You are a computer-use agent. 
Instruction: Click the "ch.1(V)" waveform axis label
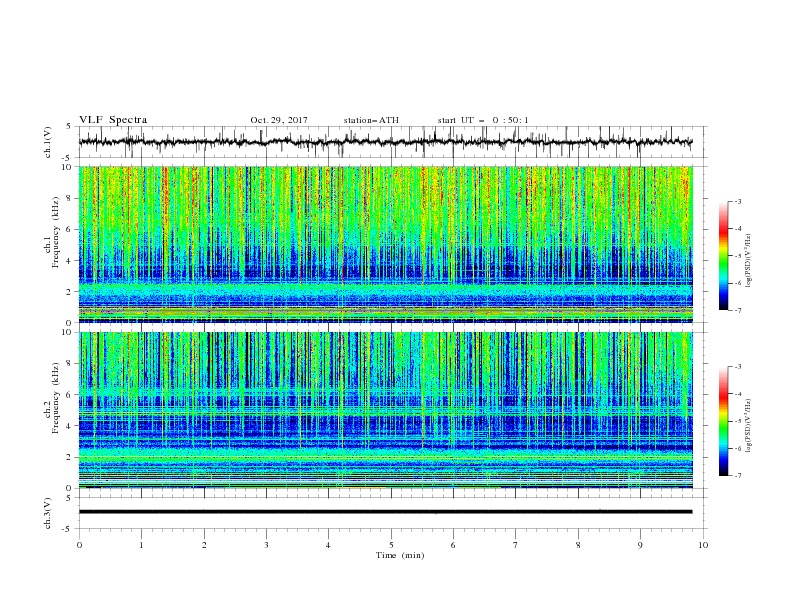(48, 142)
